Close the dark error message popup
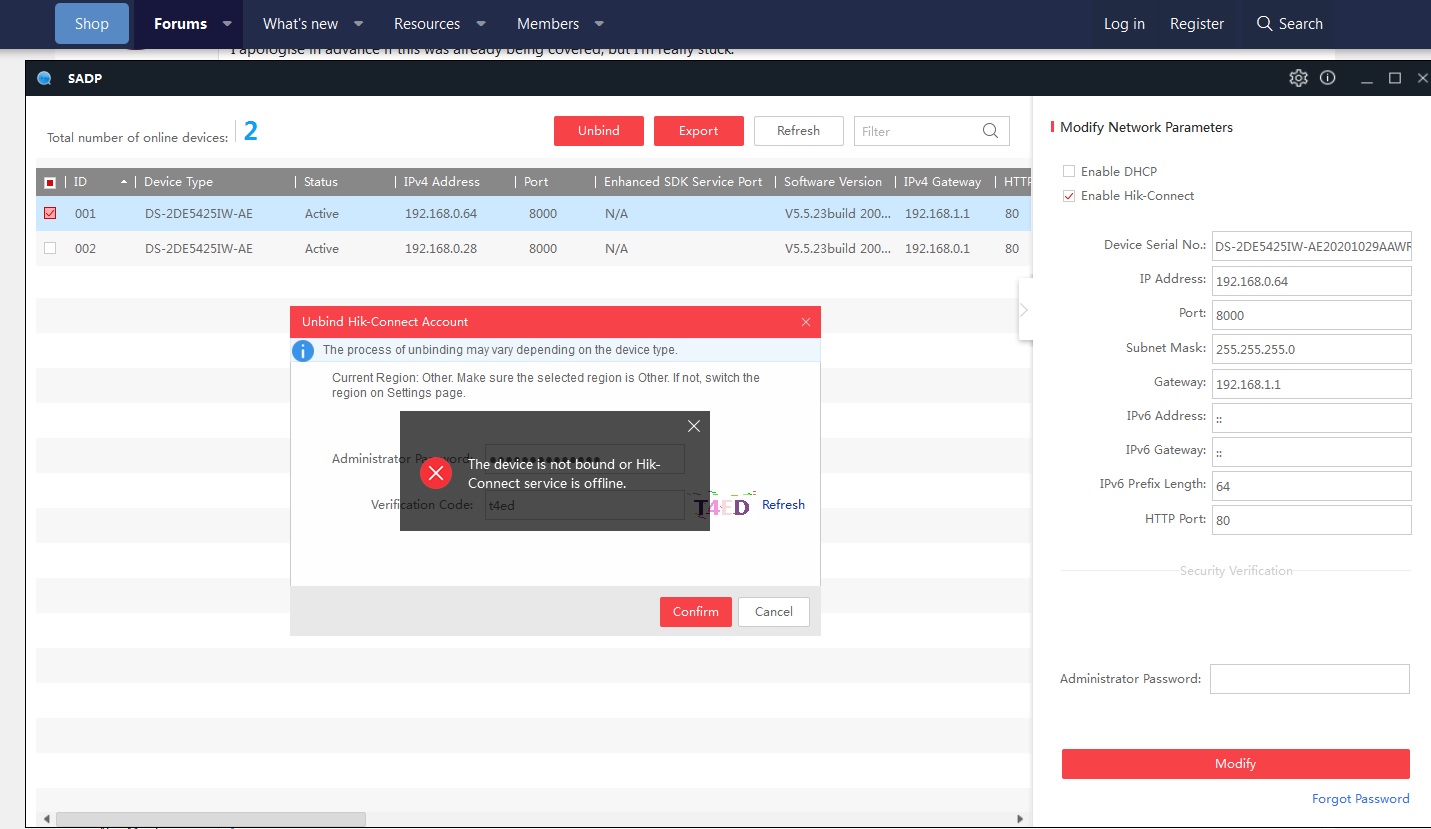1431x829 pixels. (x=694, y=426)
